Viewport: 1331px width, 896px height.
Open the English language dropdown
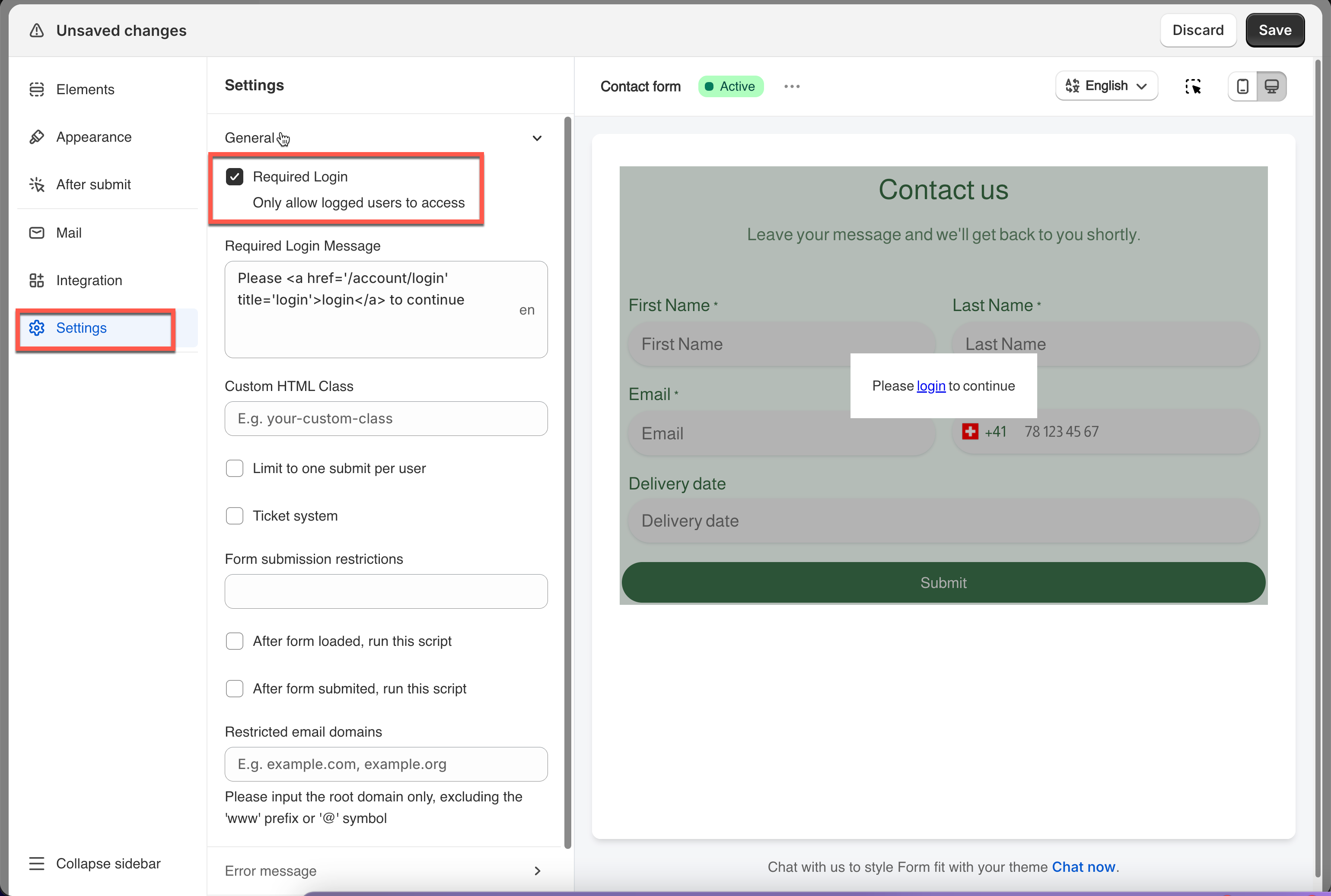click(1106, 86)
